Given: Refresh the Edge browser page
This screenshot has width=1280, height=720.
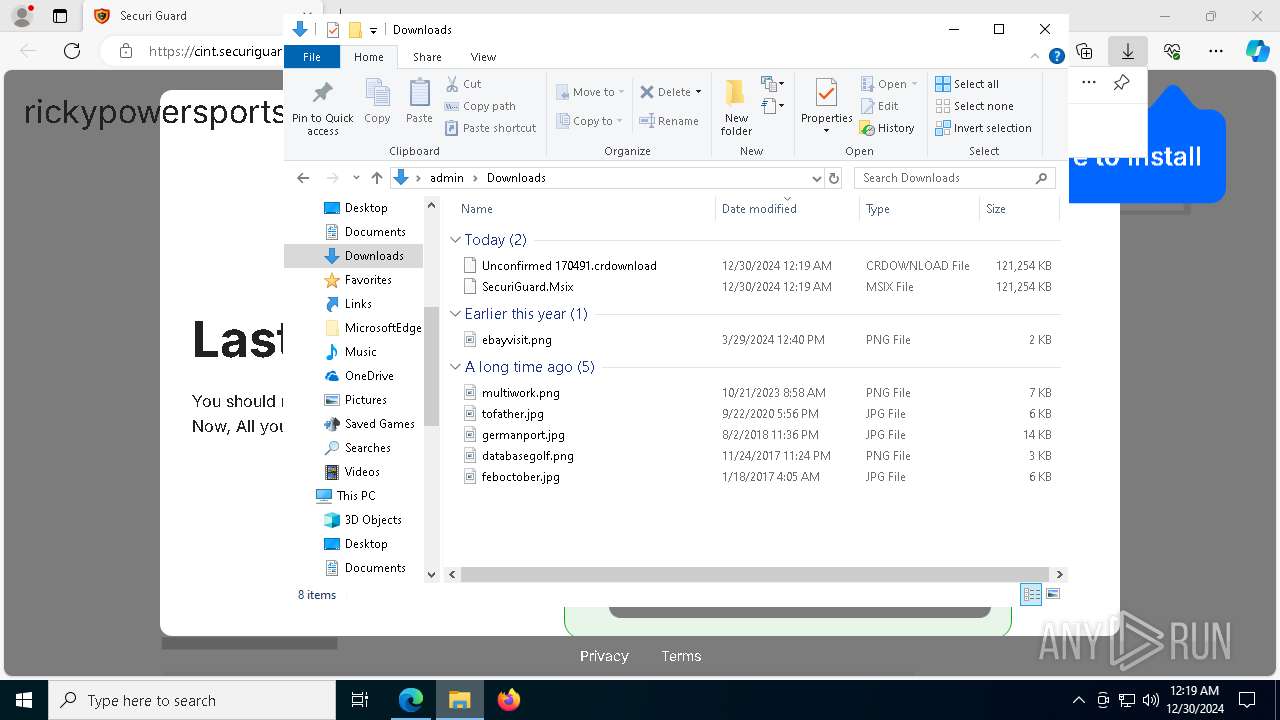Looking at the screenshot, I should tap(72, 51).
